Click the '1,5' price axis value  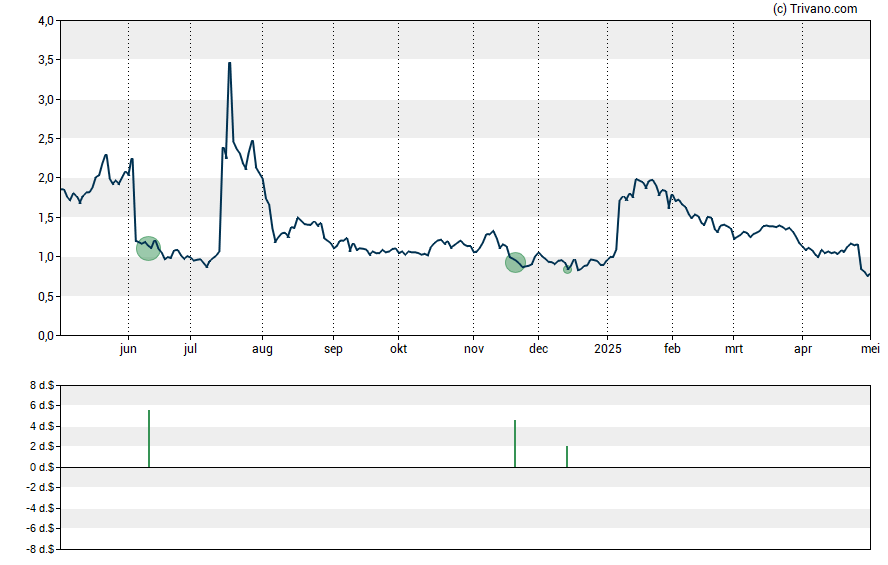point(46,218)
